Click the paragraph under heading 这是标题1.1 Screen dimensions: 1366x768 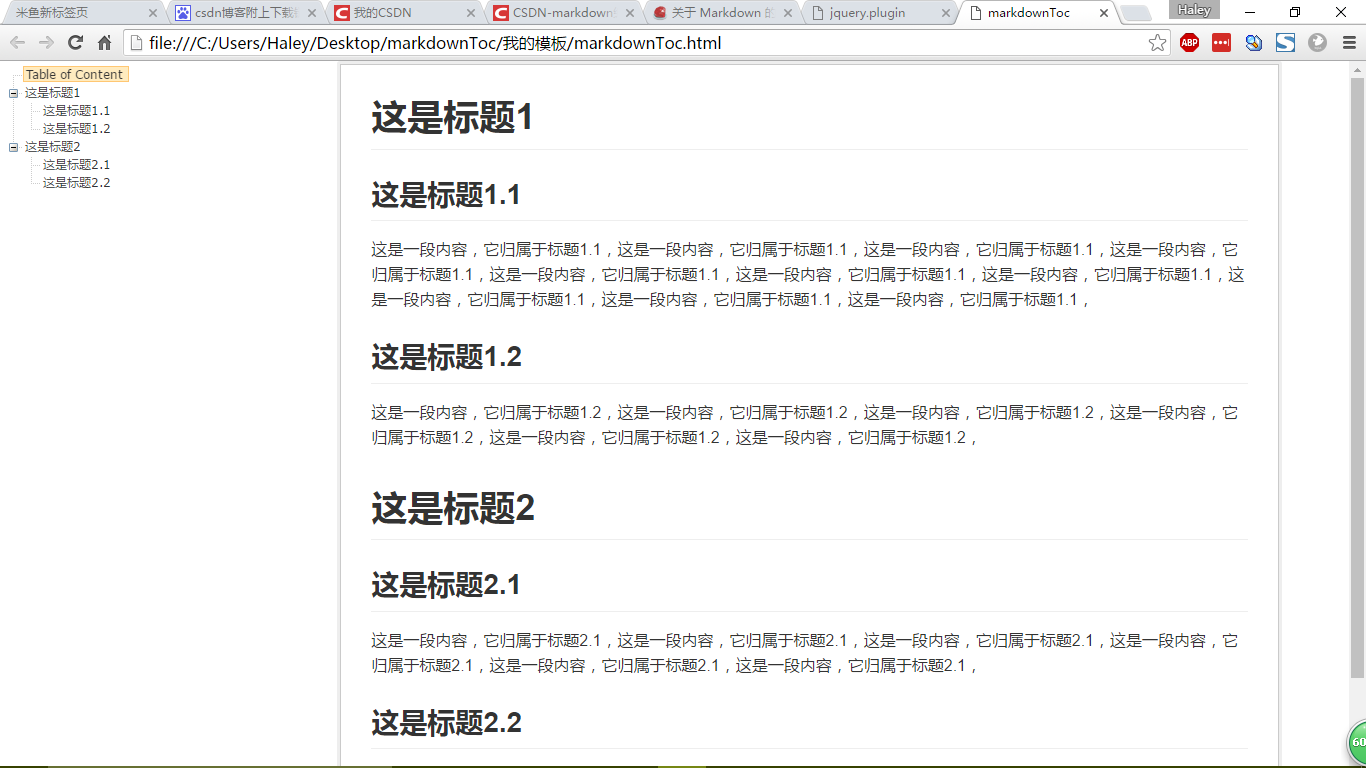click(809, 274)
